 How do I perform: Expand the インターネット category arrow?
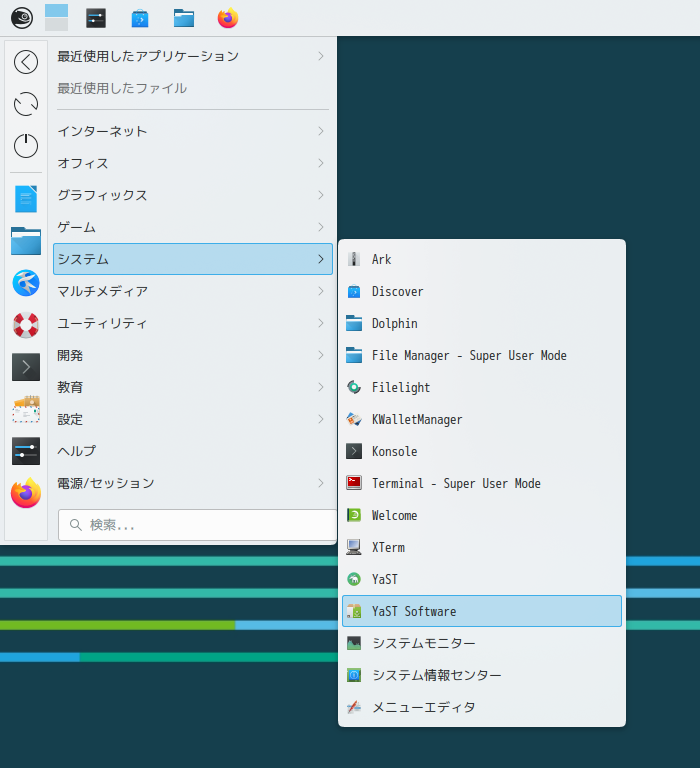pyautogui.click(x=321, y=131)
